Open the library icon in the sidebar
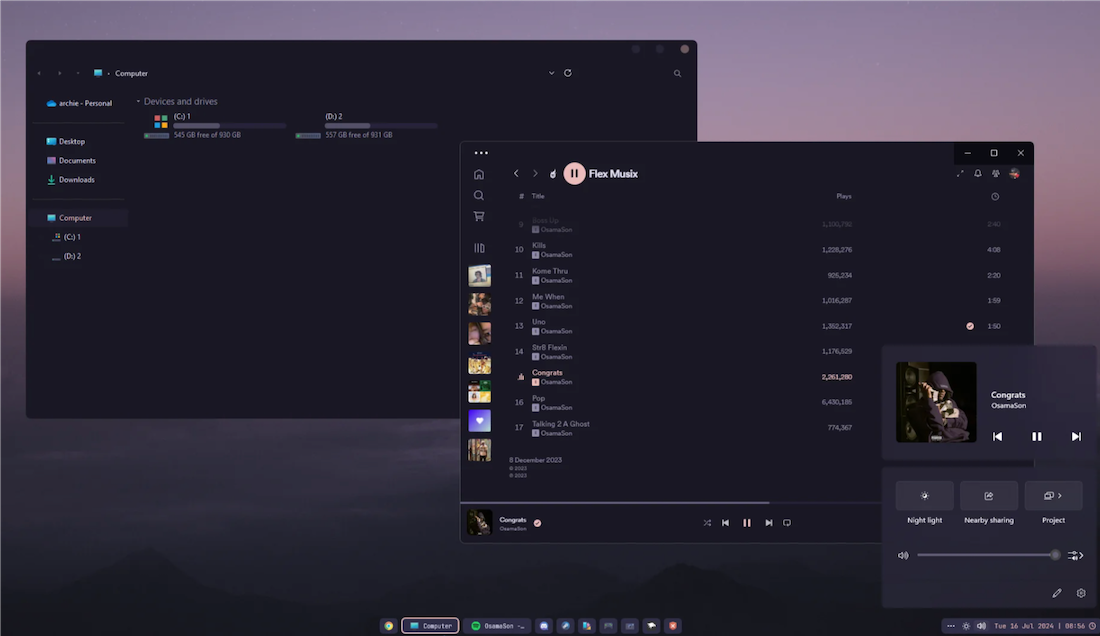1100x636 pixels. (x=479, y=246)
